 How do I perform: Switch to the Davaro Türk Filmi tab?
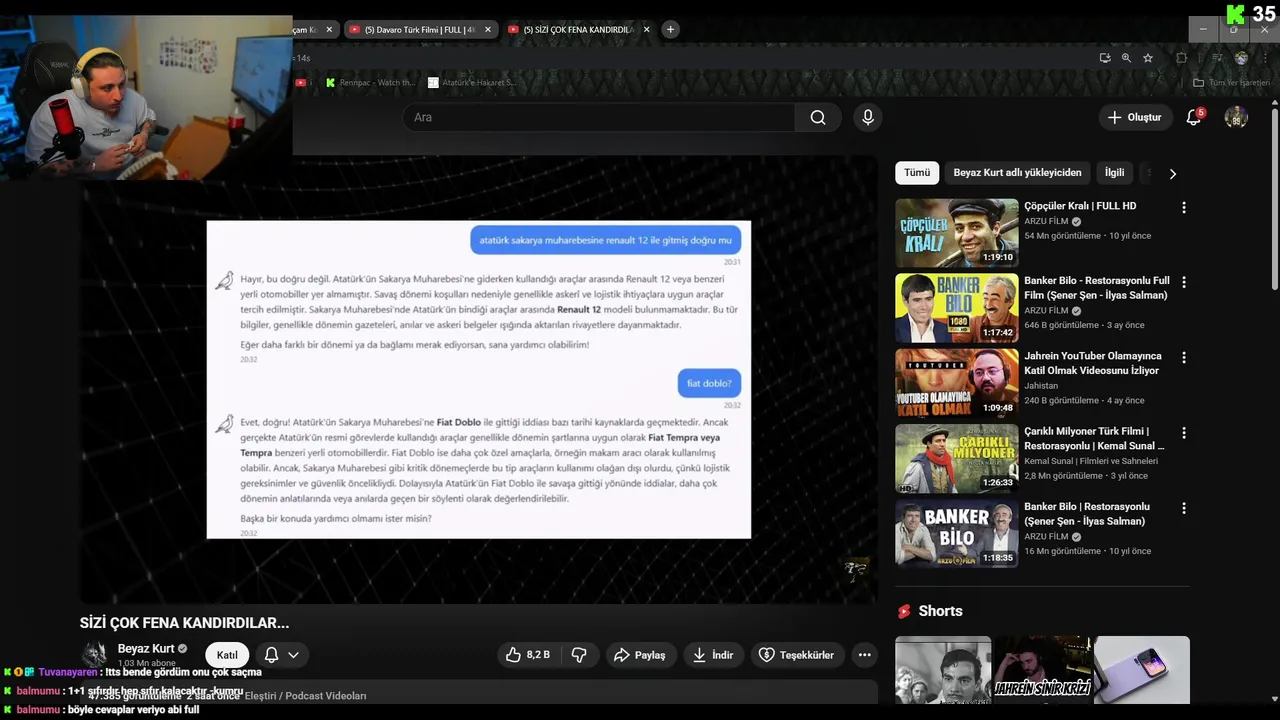pyautogui.click(x=418, y=30)
